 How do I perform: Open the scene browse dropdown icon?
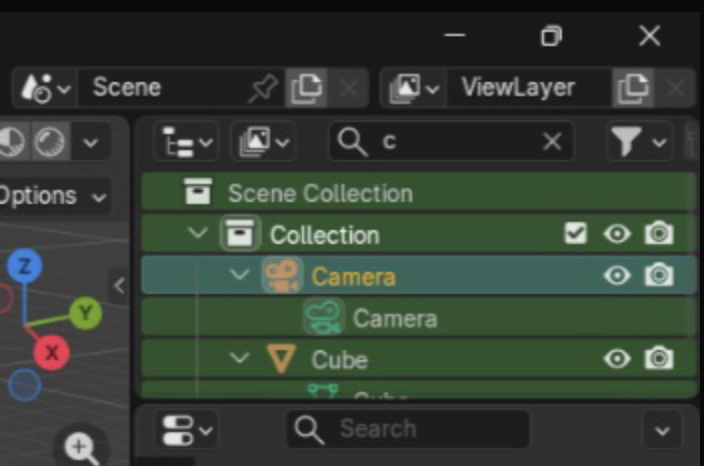[x=45, y=87]
